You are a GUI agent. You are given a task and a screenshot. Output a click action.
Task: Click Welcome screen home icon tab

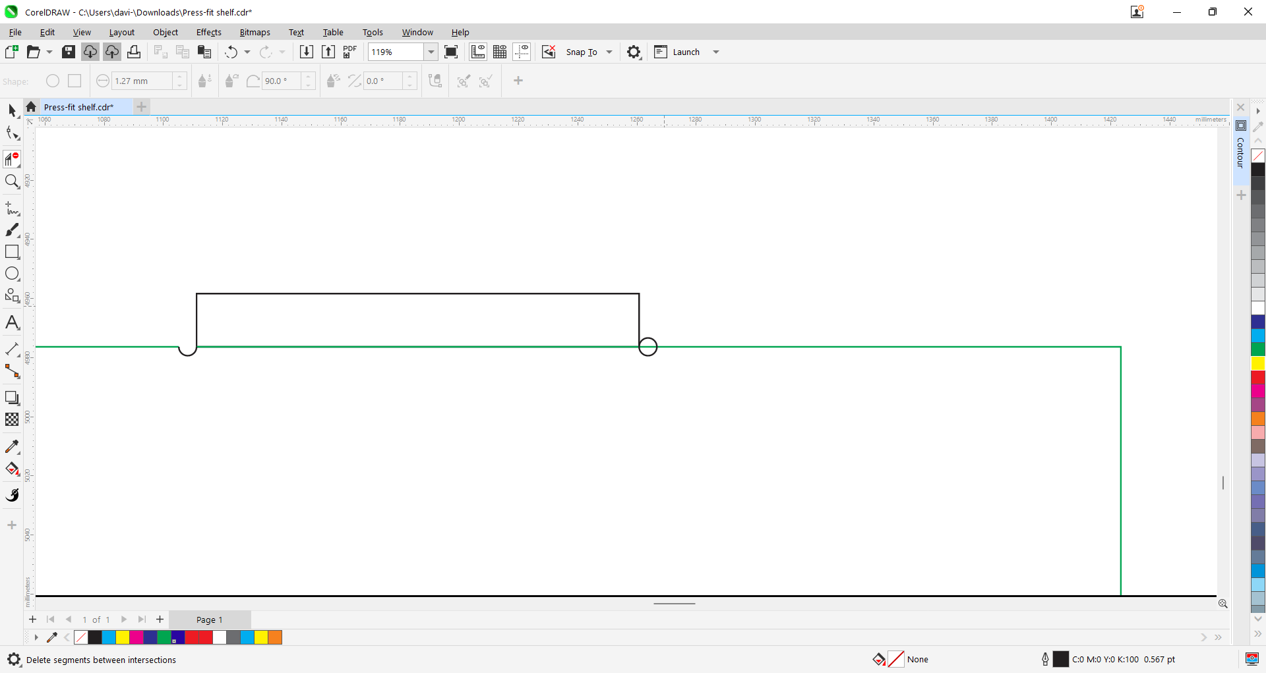coord(31,107)
